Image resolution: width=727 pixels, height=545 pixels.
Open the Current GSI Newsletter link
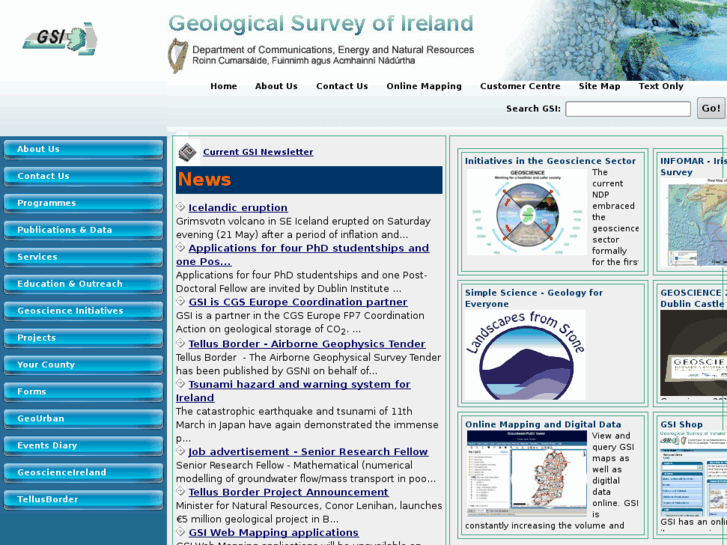(x=258, y=152)
